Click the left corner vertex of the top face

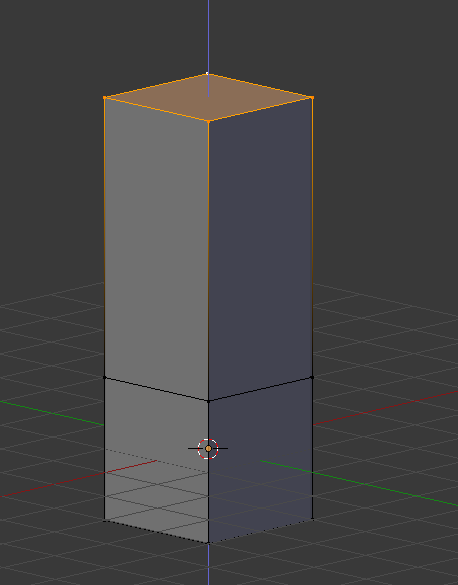click(104, 98)
